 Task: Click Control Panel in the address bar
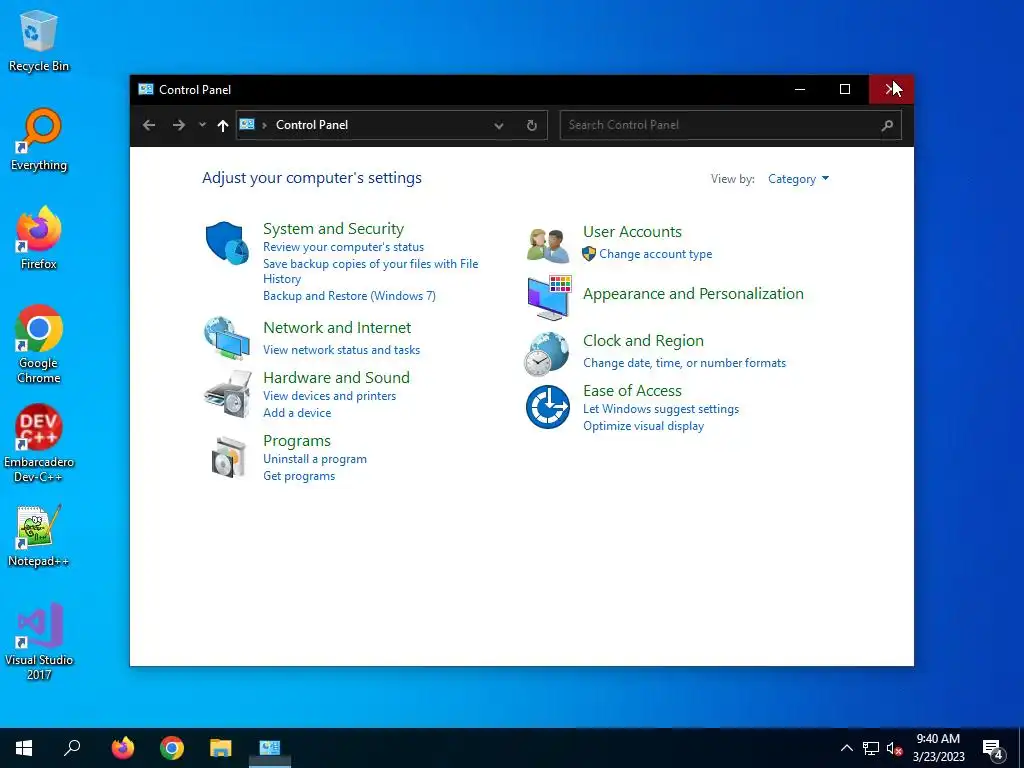[312, 125]
